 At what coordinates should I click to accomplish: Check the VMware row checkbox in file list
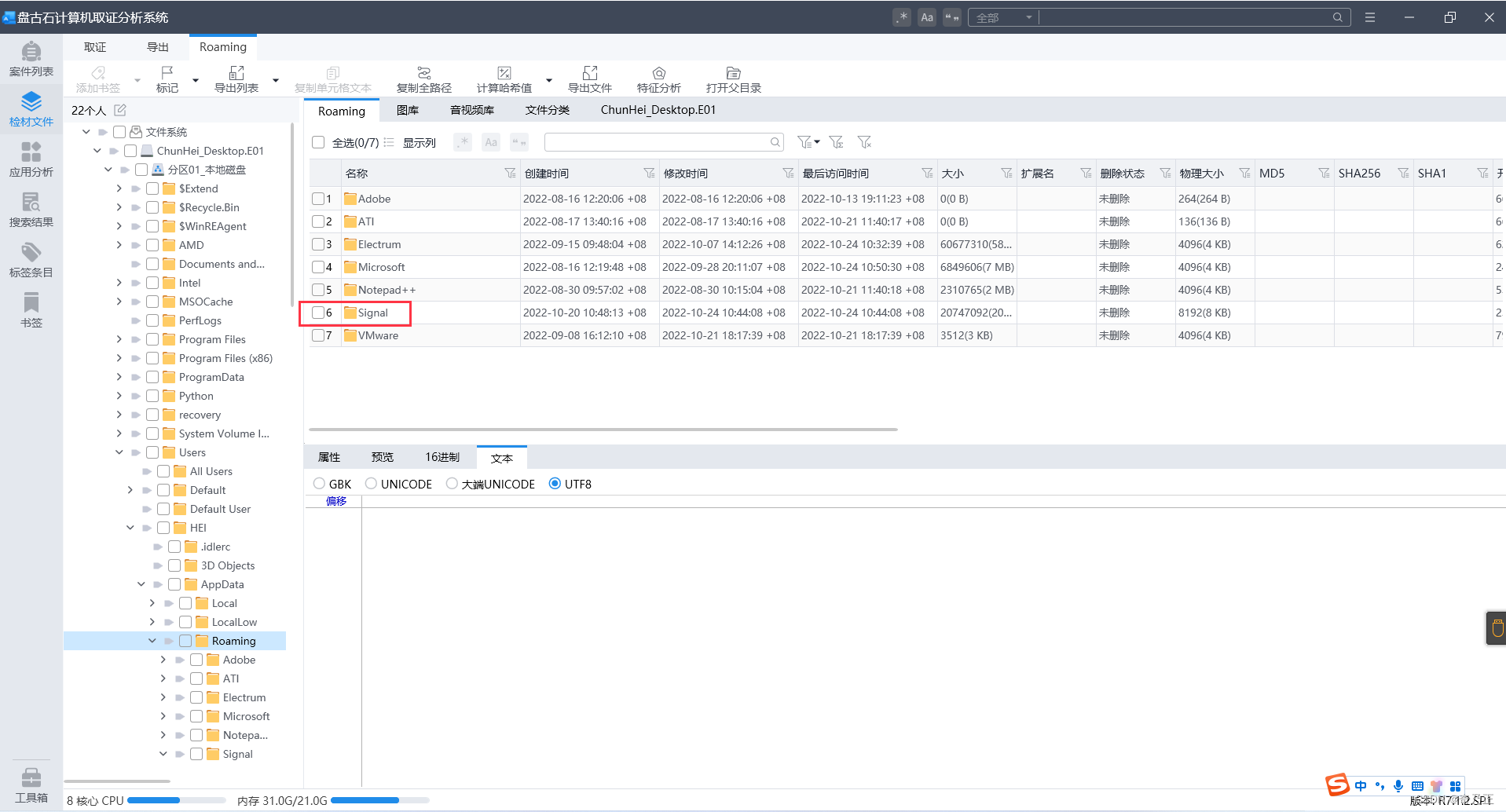pos(318,335)
